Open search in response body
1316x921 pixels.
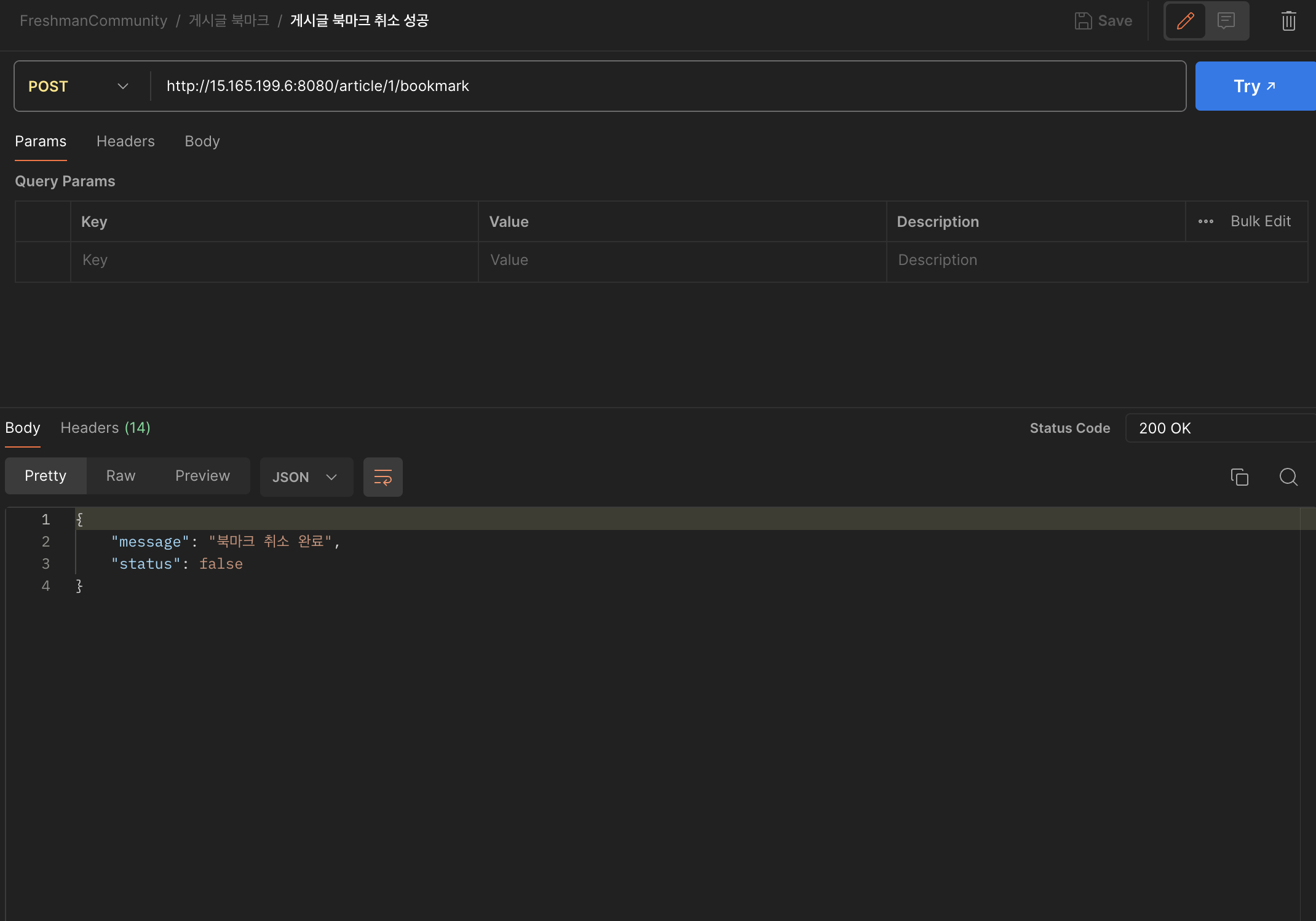(1288, 477)
